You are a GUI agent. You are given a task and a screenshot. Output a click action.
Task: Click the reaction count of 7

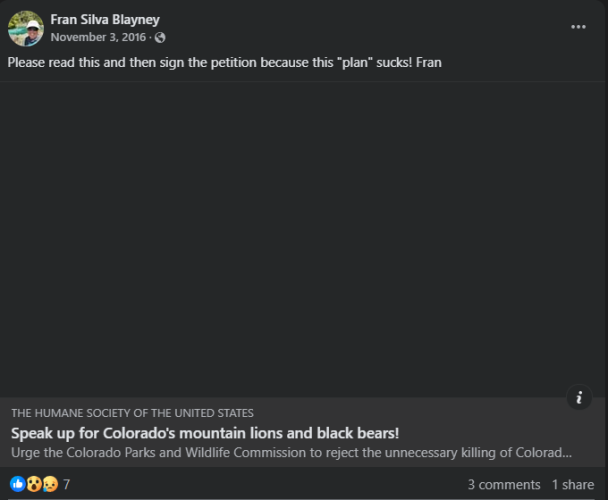point(67,484)
